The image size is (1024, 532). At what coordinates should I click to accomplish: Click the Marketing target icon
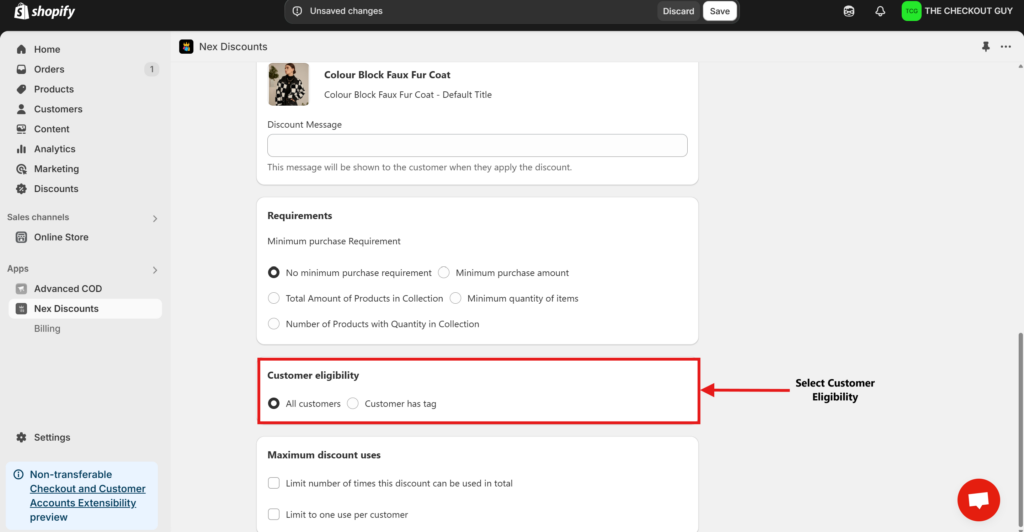click(x=22, y=168)
